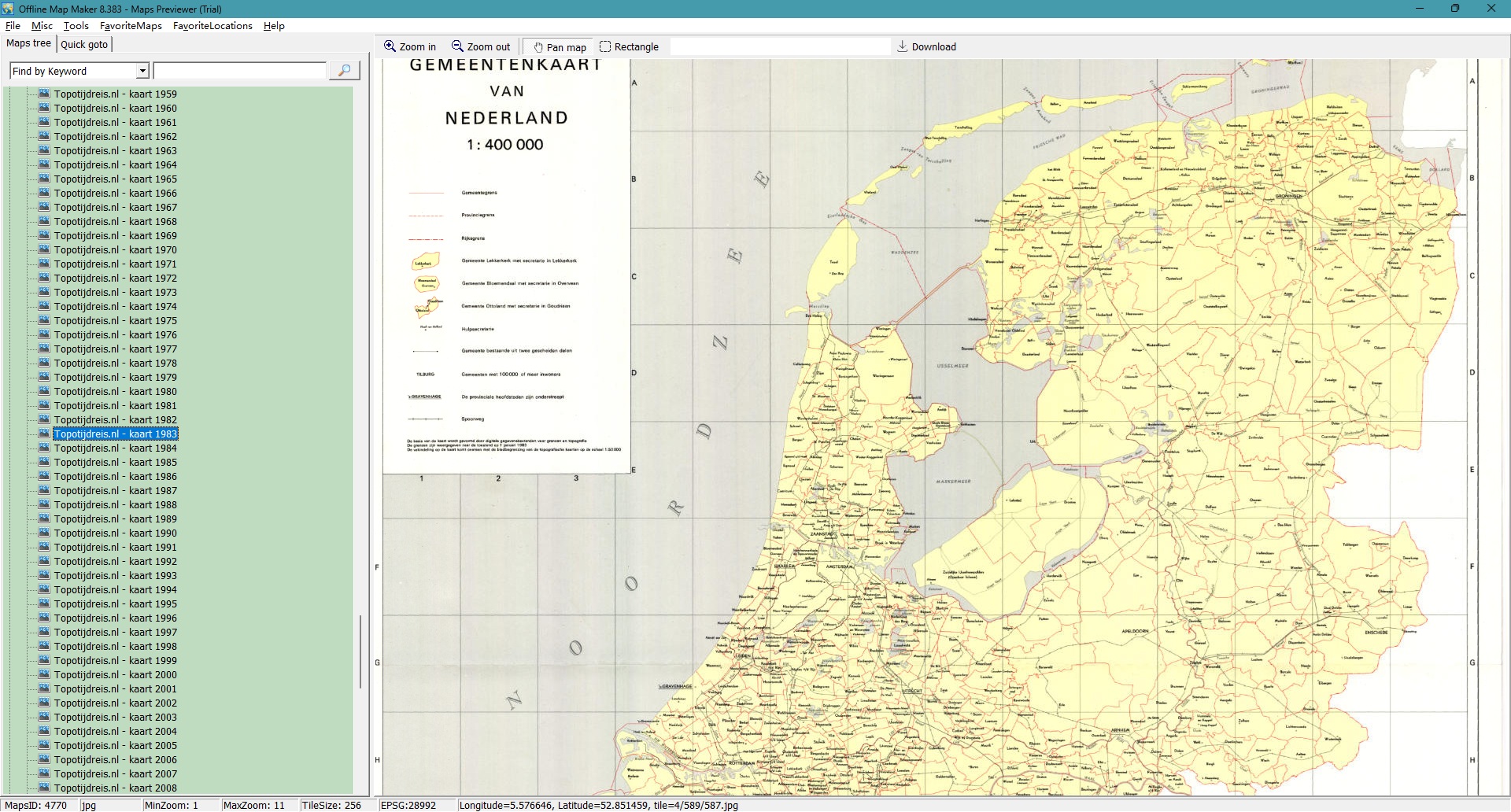Click the maps tree vertical scrollbar
Image resolution: width=1511 pixels, height=812 pixels.
(360, 651)
